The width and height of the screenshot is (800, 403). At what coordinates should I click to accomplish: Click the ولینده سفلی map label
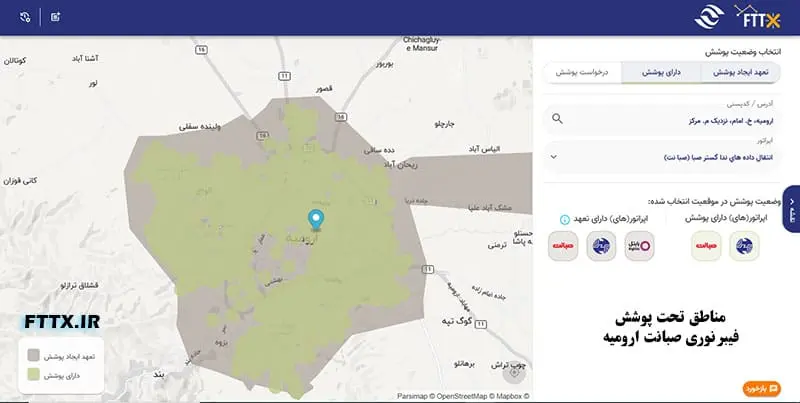coord(199,127)
